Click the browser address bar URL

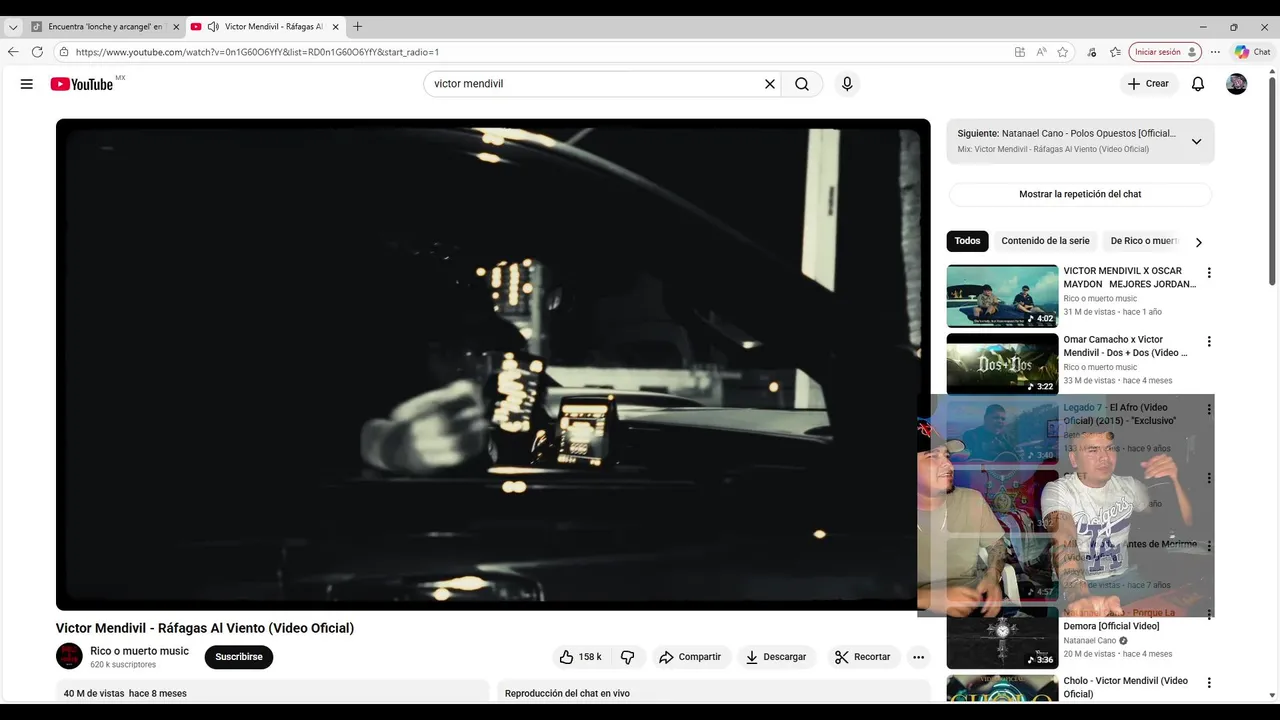click(x=257, y=52)
